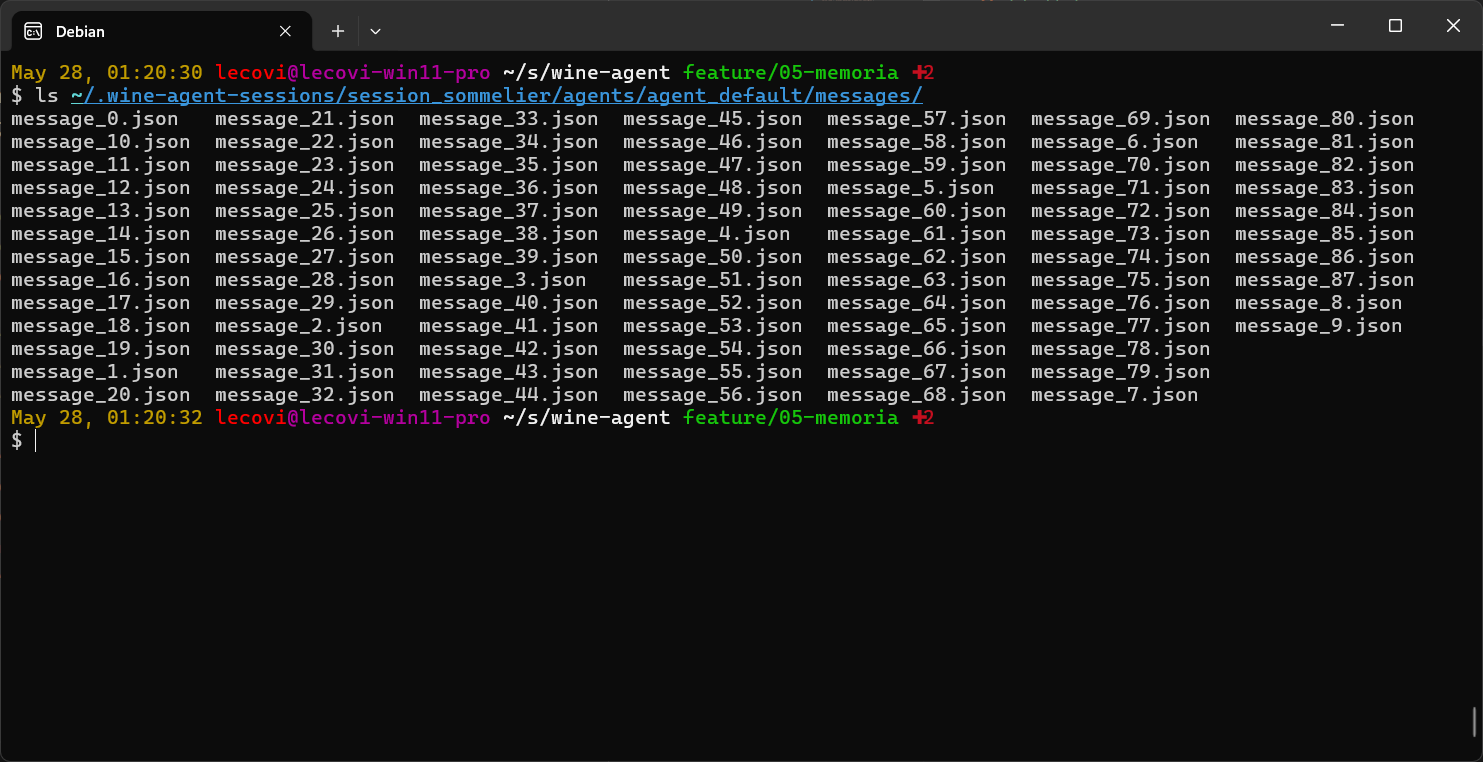The width and height of the screenshot is (1483, 762).
Task: Click message_57.json file name
Action: pyautogui.click(x=916, y=119)
